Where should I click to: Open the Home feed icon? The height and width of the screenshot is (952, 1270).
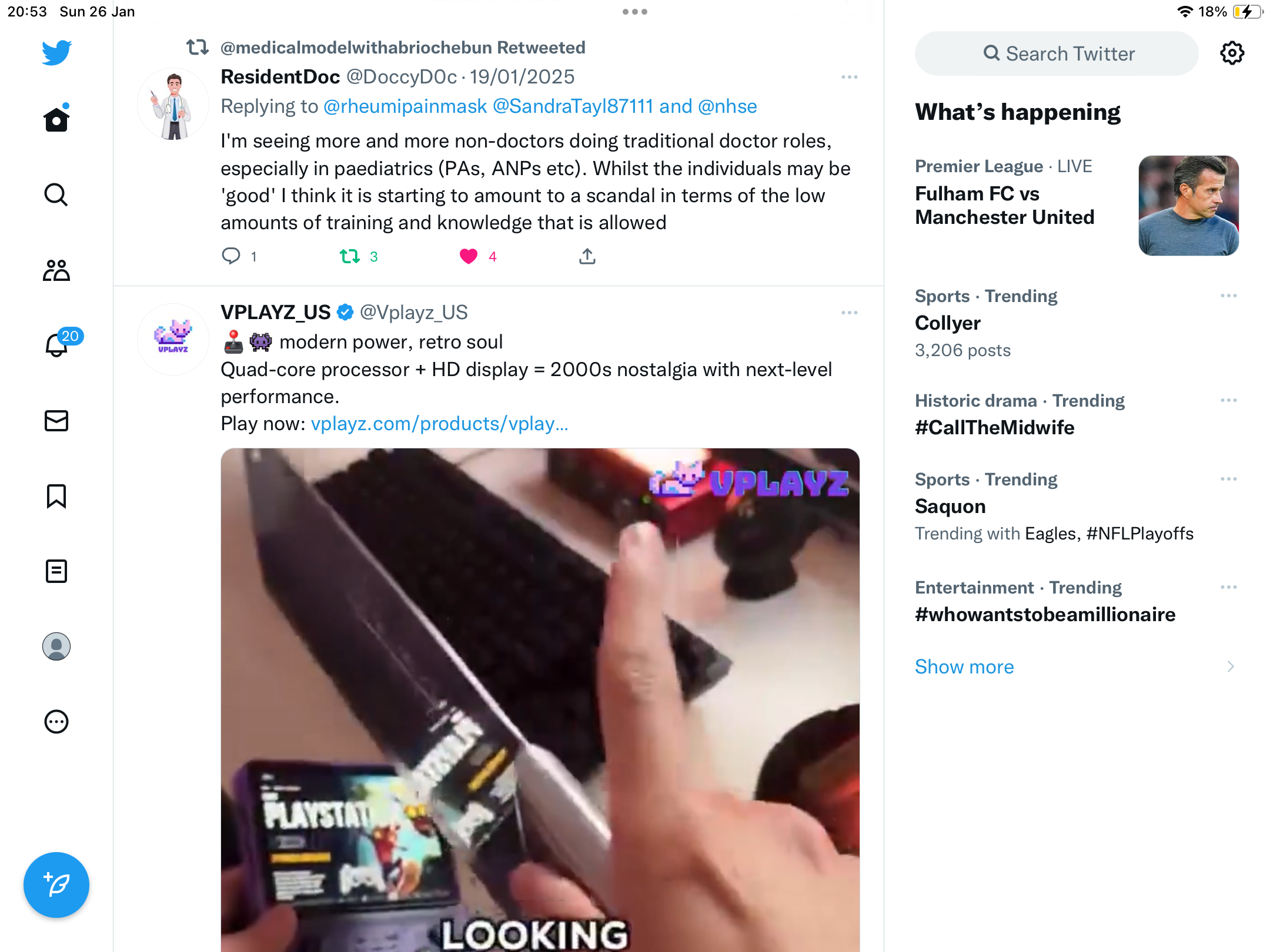pos(56,119)
